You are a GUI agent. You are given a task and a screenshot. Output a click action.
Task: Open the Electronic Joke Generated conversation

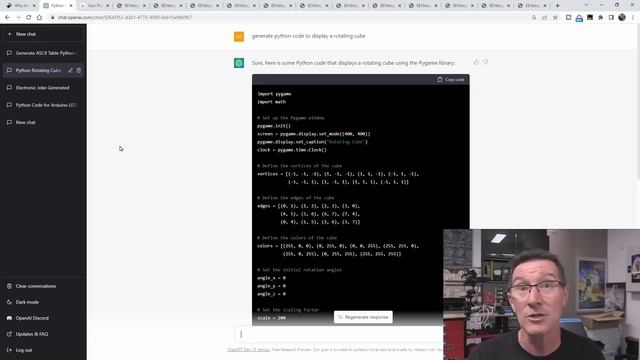(x=43, y=88)
